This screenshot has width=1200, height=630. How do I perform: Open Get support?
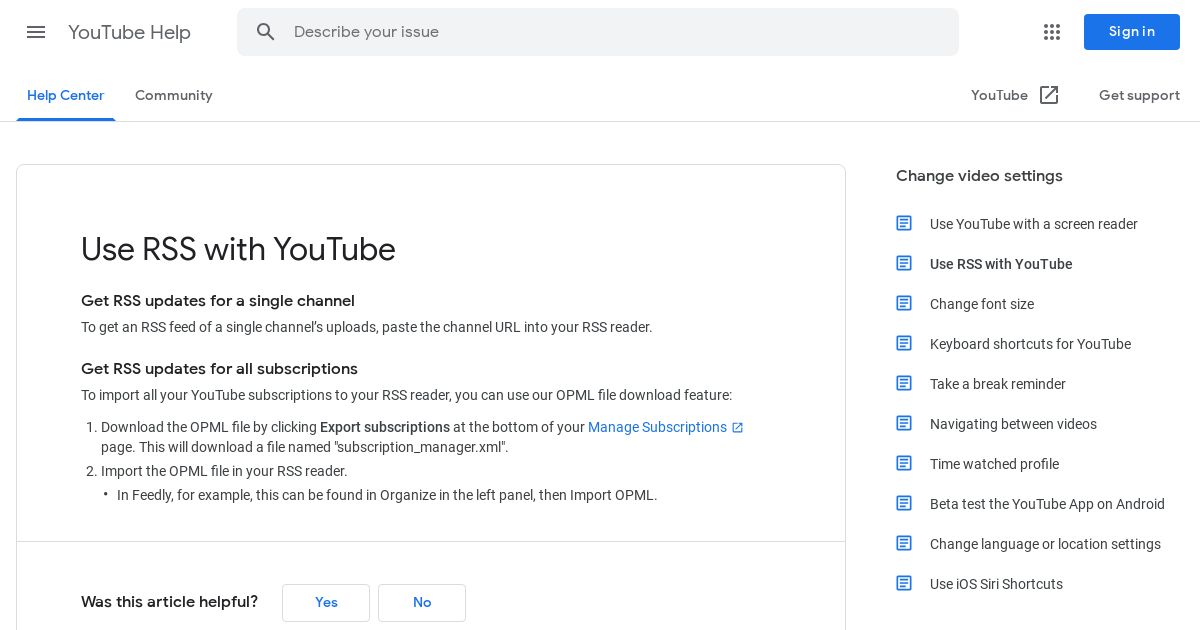tap(1139, 96)
